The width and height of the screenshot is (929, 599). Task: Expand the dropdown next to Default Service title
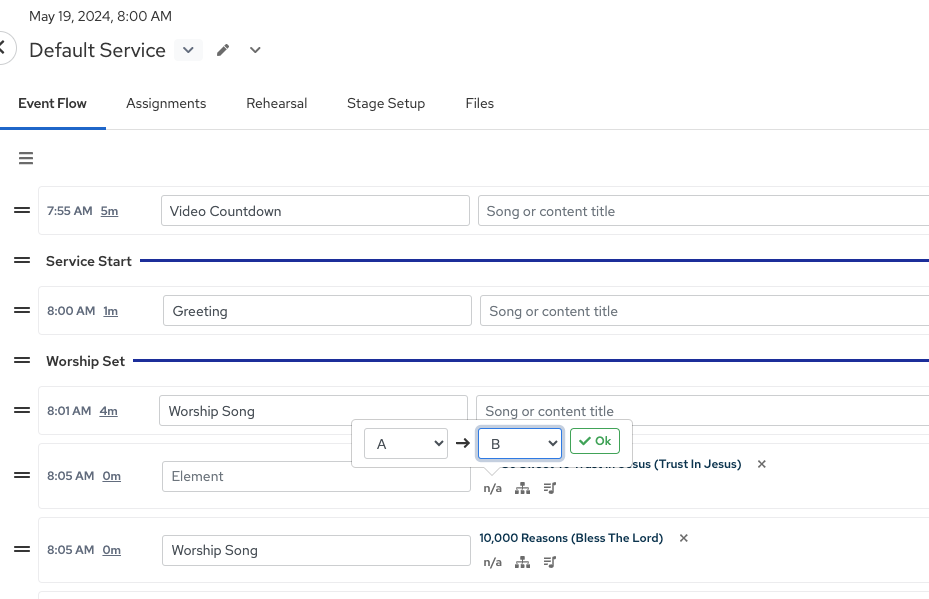[188, 50]
